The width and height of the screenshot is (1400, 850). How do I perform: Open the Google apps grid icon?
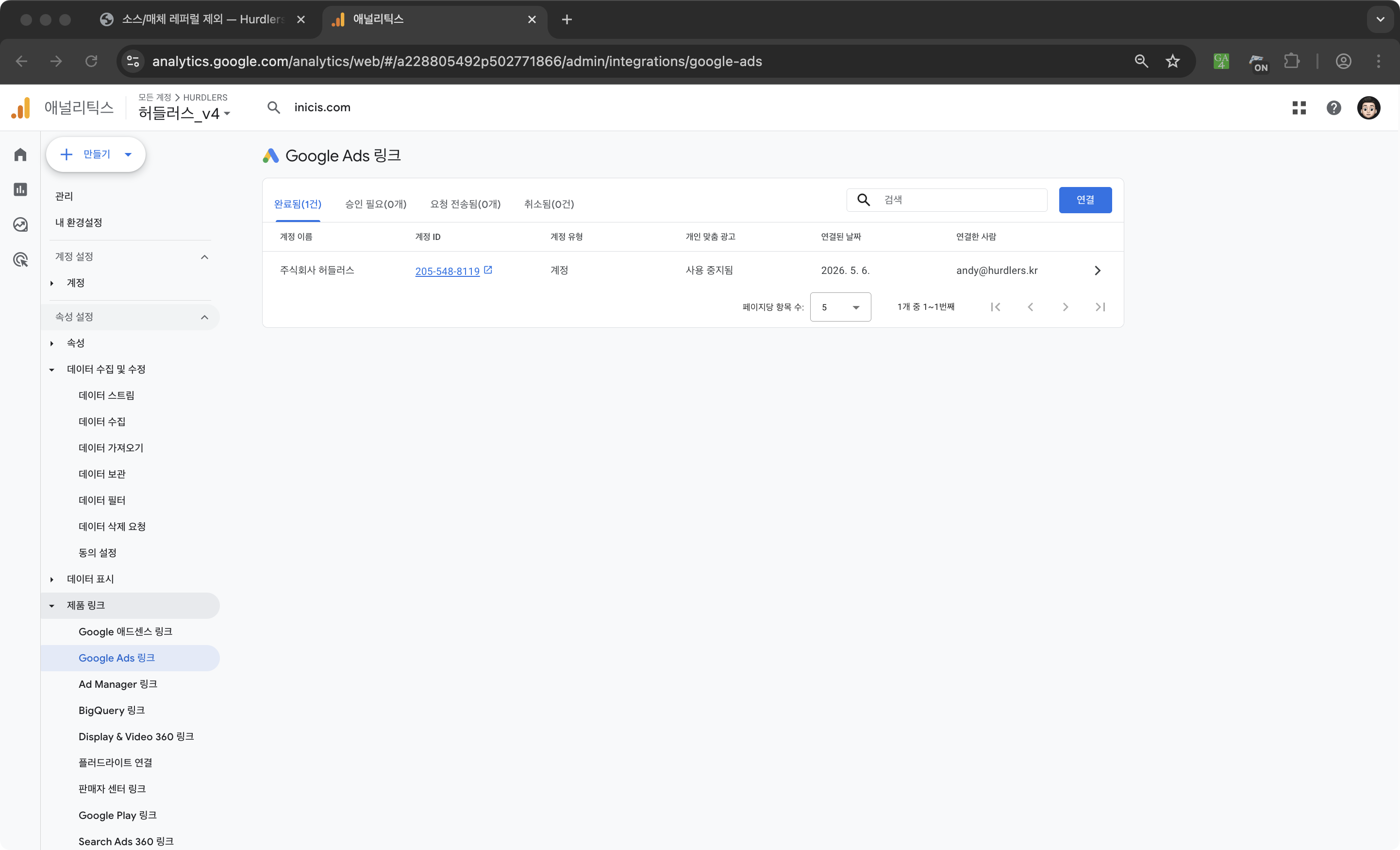(1299, 107)
